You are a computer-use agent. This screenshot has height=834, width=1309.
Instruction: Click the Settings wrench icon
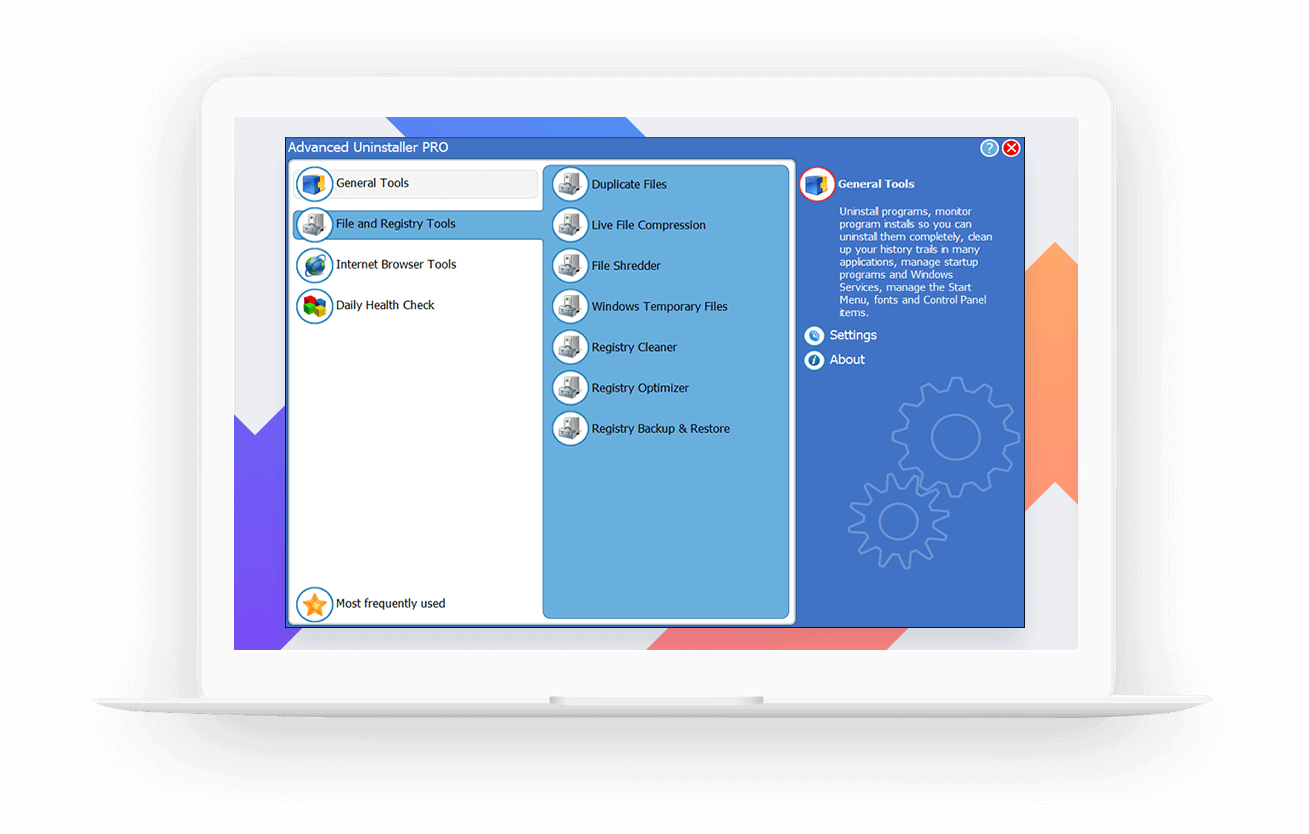814,336
